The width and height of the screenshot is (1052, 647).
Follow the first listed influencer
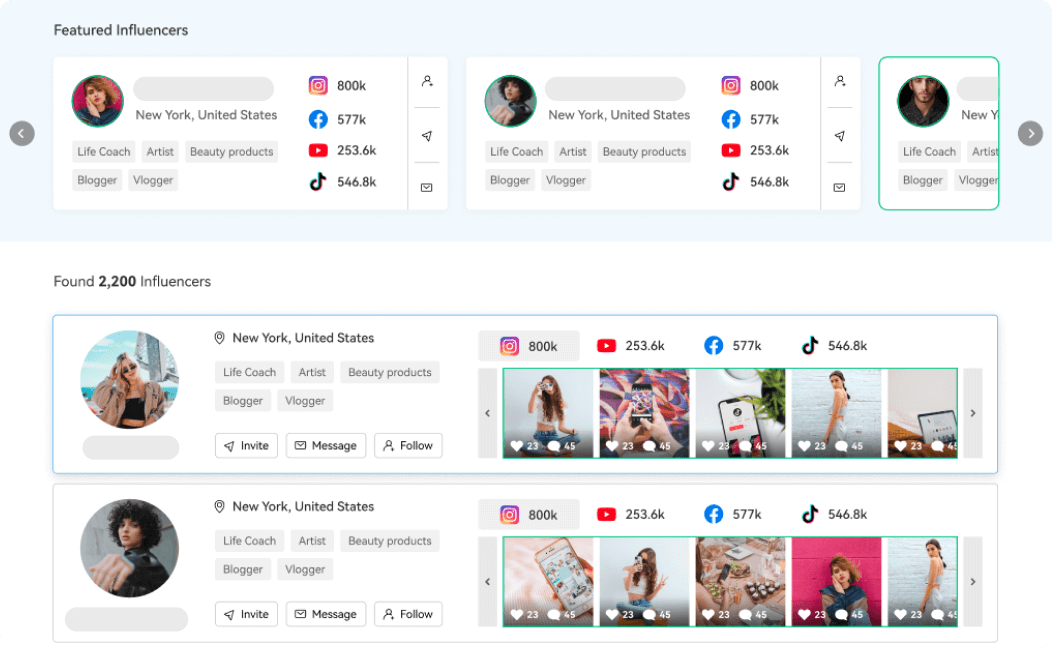(x=408, y=446)
